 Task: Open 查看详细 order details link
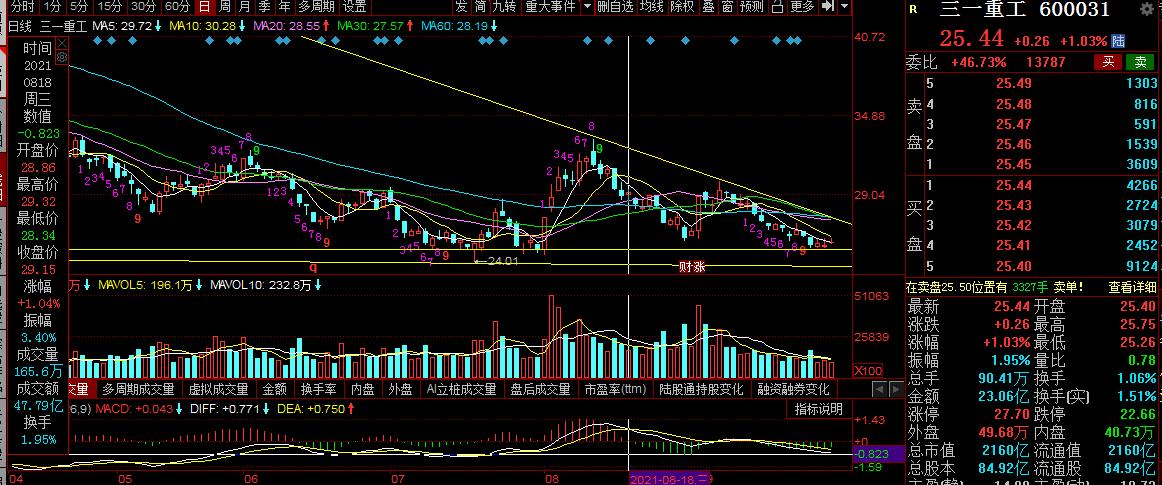[x=1132, y=287]
